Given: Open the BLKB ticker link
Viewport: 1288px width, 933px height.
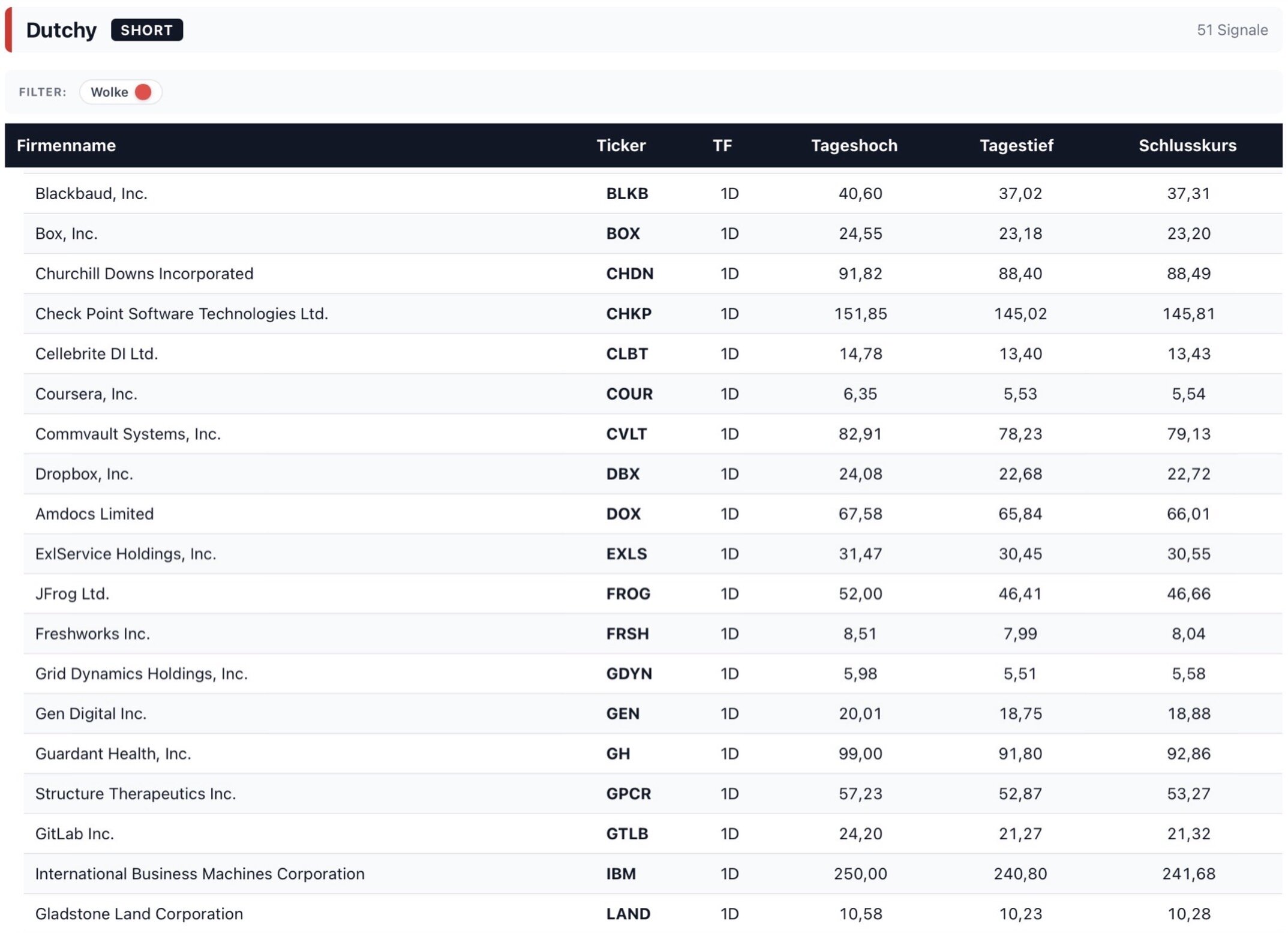Looking at the screenshot, I should tap(627, 193).
